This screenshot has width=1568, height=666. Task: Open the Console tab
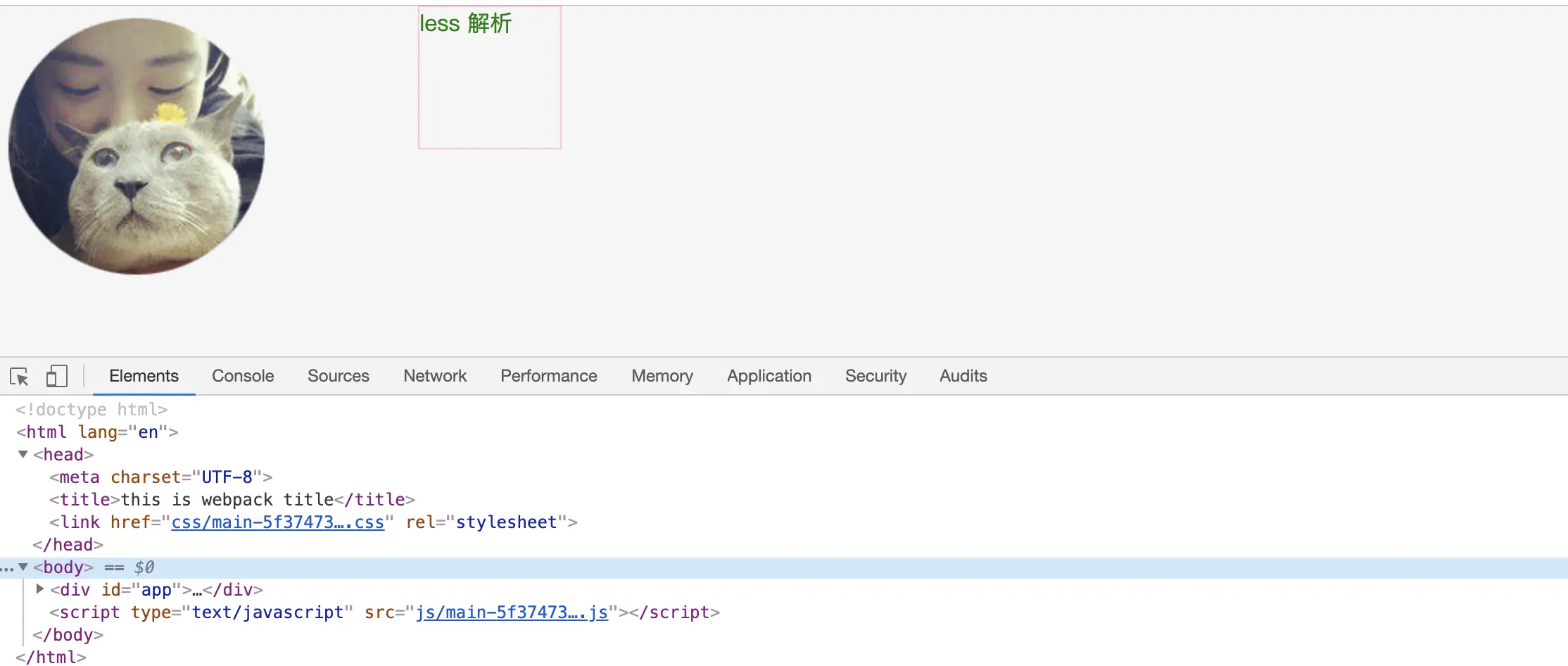pos(243,376)
